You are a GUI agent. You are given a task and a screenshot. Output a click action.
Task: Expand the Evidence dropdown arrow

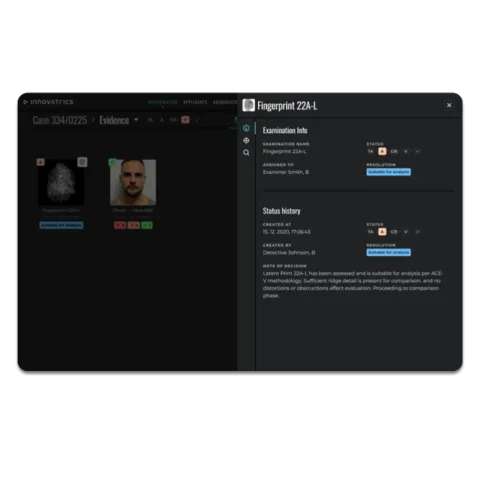pos(136,119)
